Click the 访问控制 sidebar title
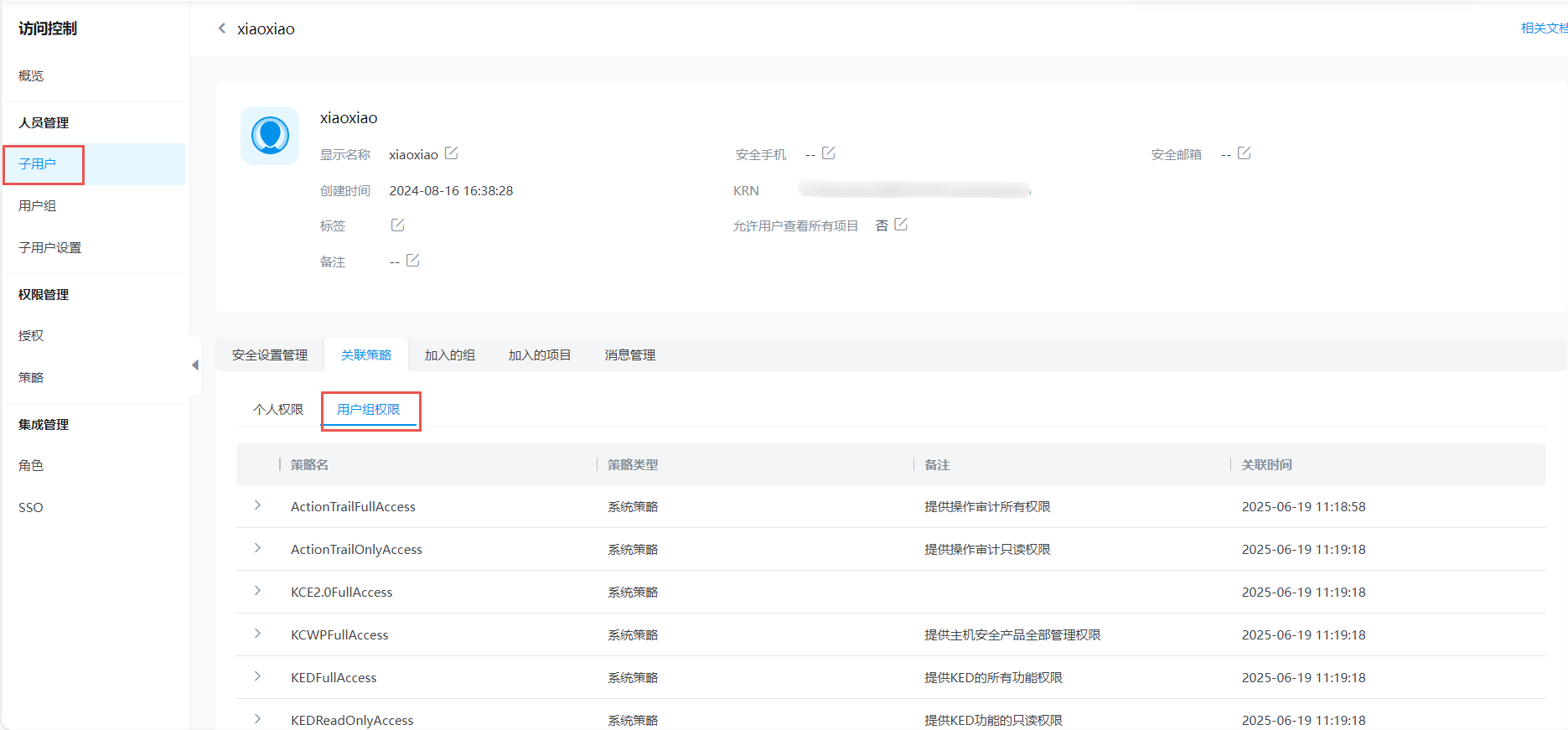 click(x=48, y=28)
